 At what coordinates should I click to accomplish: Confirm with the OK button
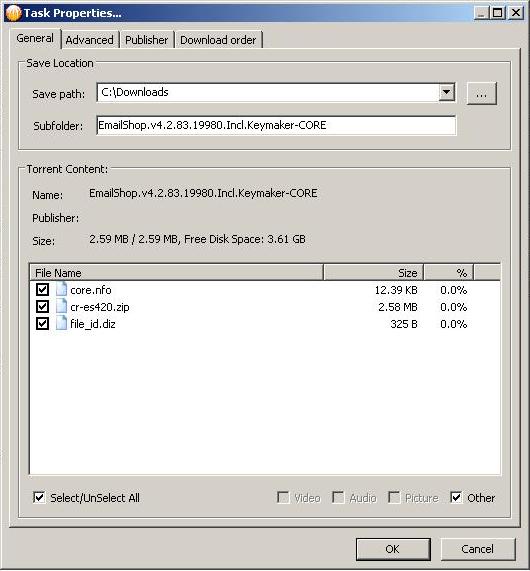[393, 549]
